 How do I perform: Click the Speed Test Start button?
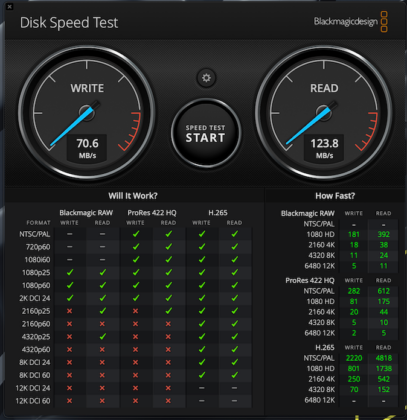coord(206,133)
